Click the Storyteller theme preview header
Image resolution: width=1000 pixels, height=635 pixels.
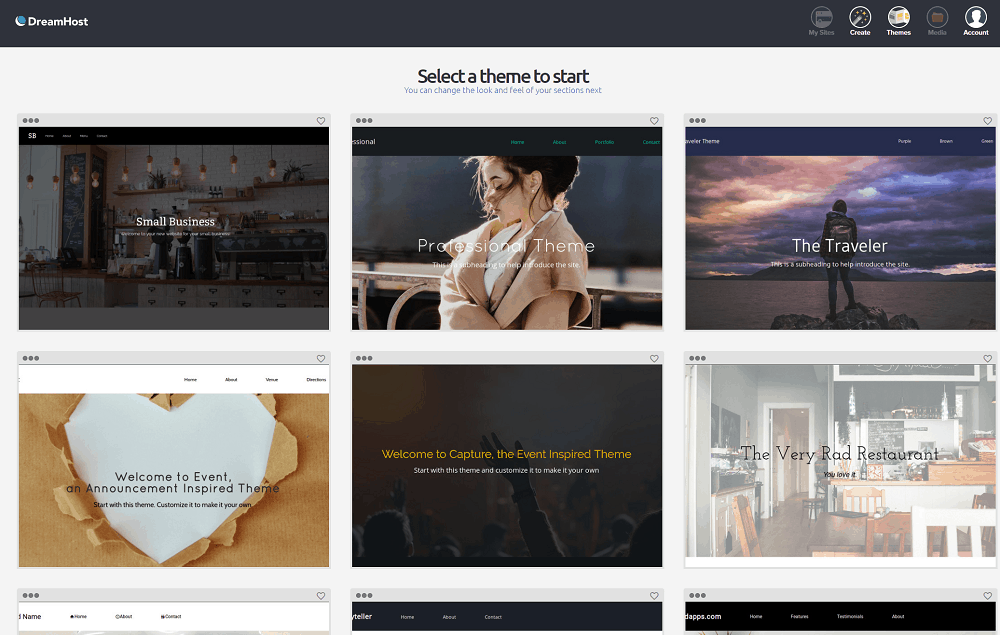coord(507,617)
